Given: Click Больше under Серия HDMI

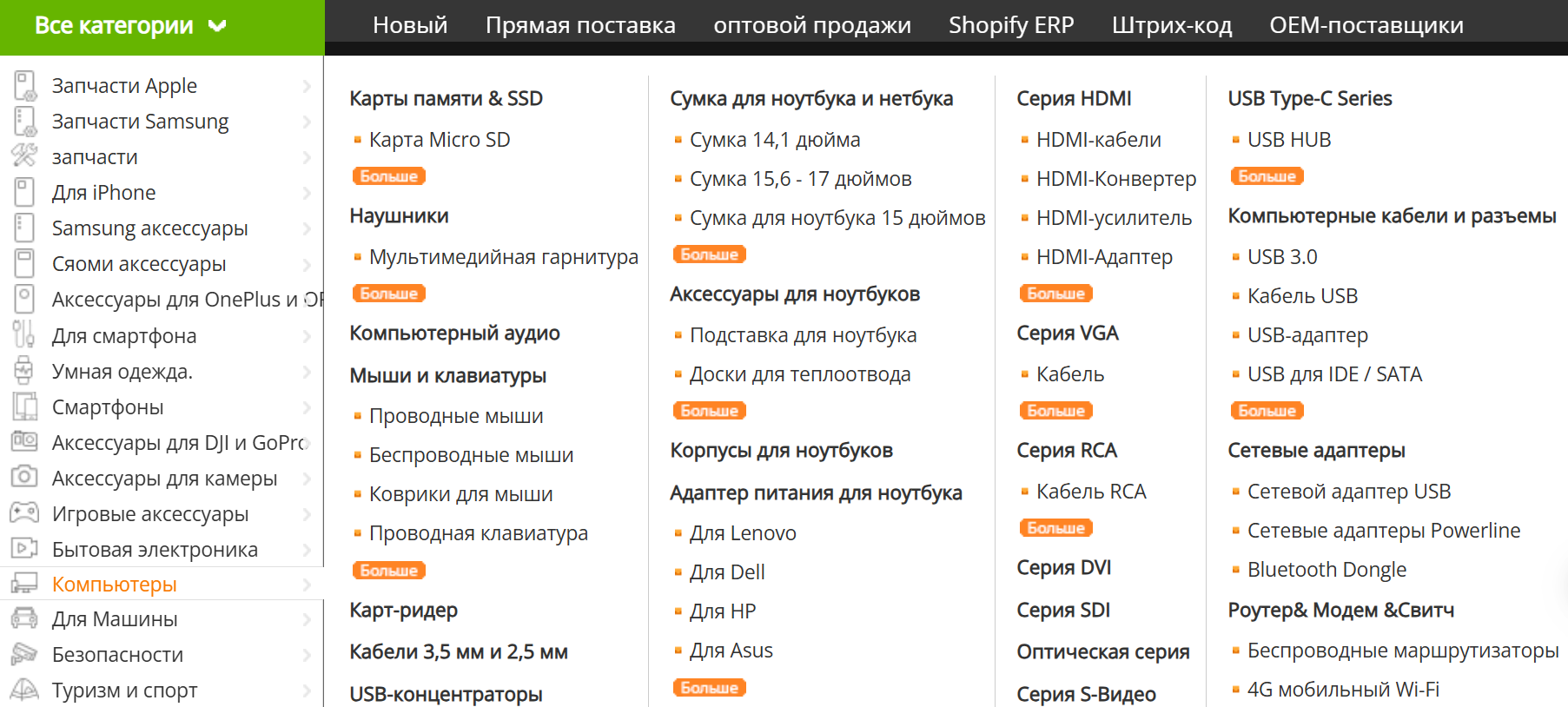Looking at the screenshot, I should (1055, 294).
